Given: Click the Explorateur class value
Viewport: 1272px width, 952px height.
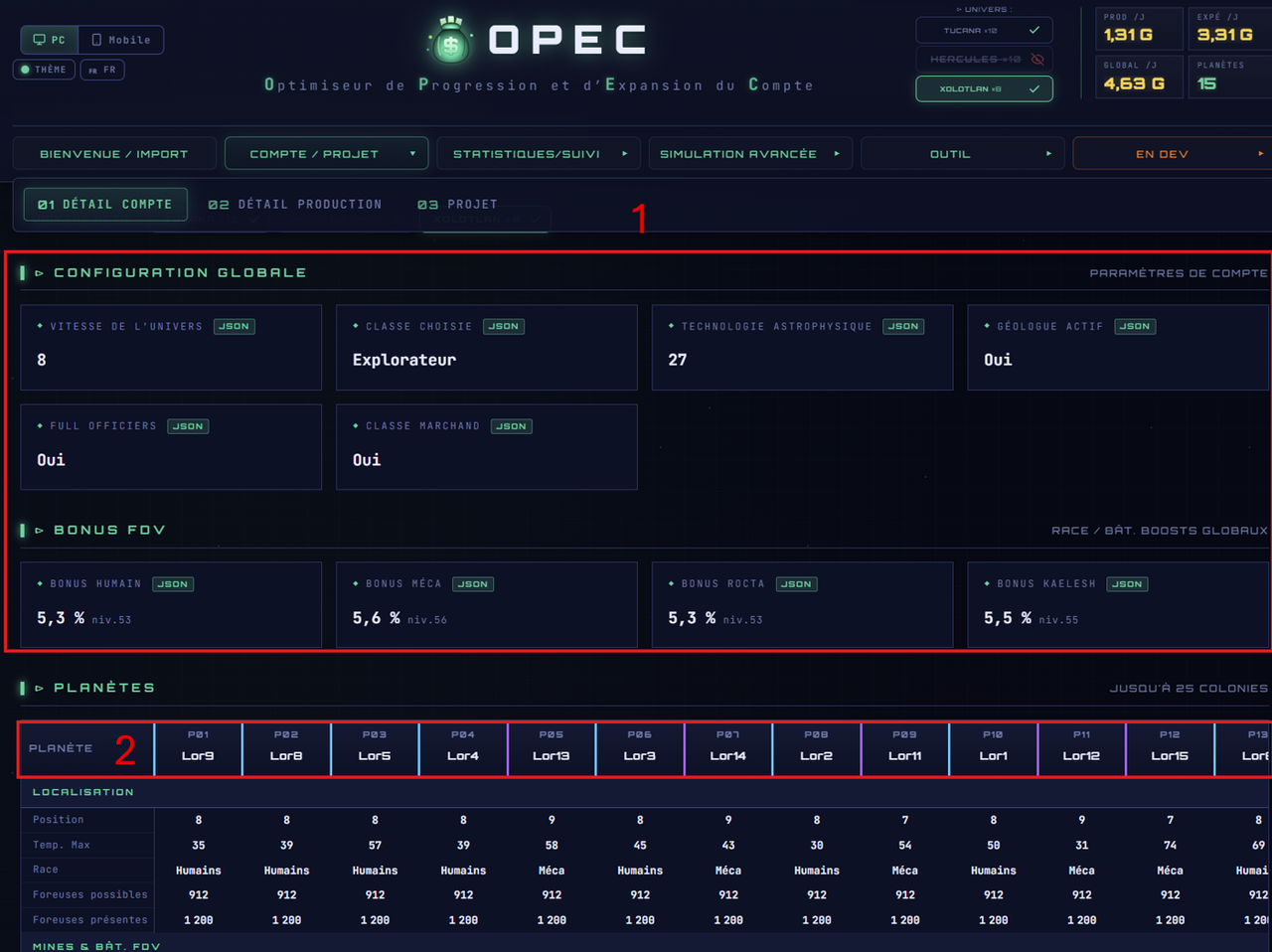Looking at the screenshot, I should coord(404,360).
